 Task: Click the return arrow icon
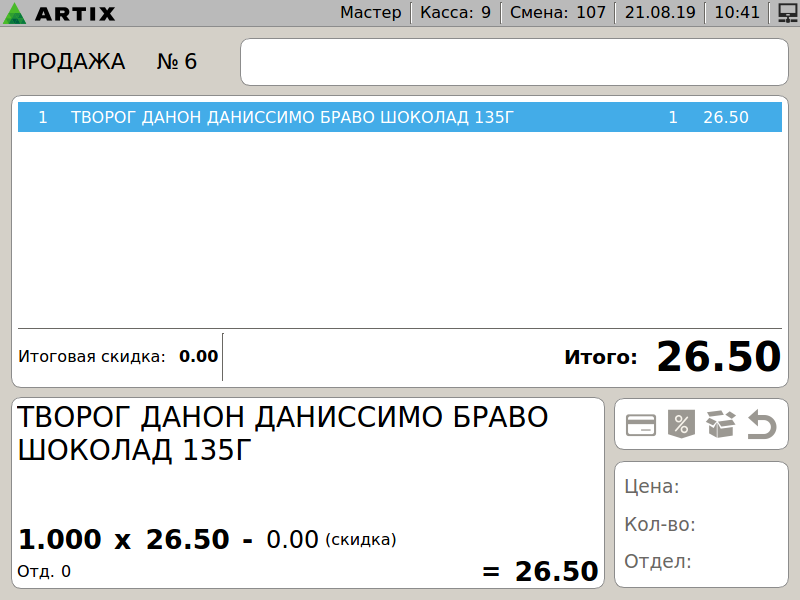pyautogui.click(x=762, y=425)
